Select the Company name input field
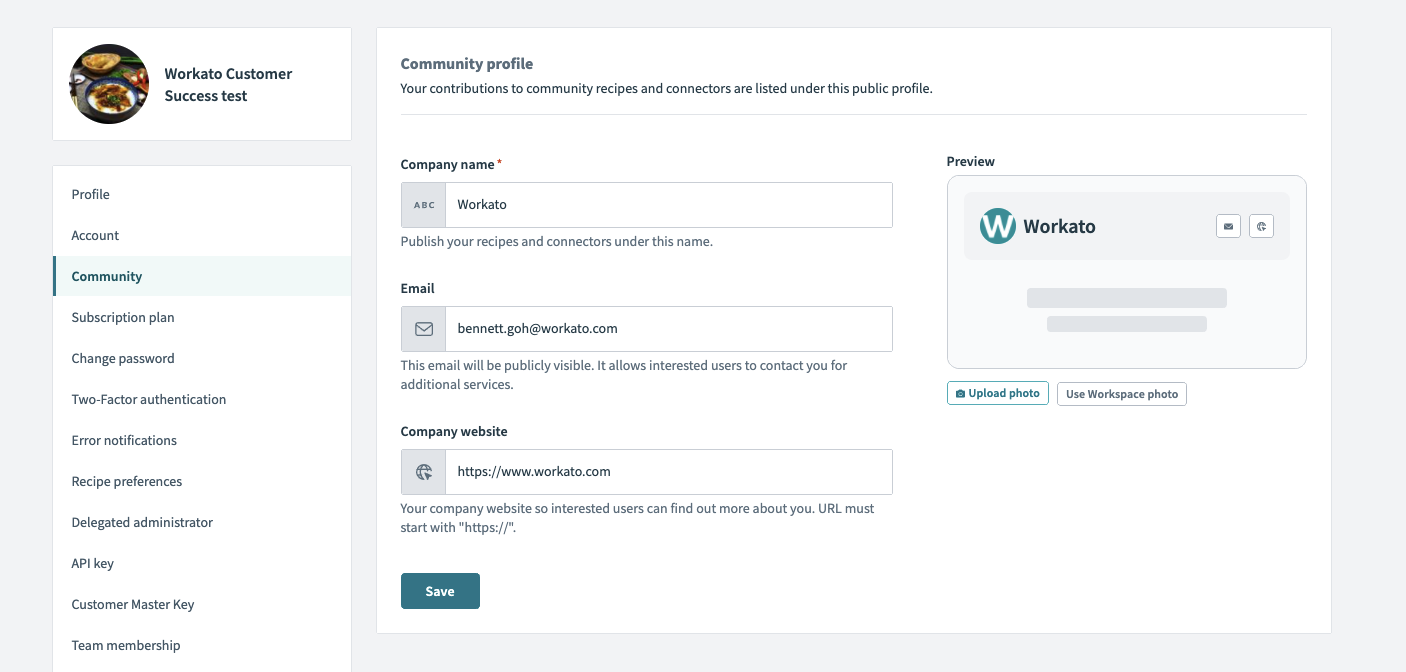1406x672 pixels. (670, 204)
